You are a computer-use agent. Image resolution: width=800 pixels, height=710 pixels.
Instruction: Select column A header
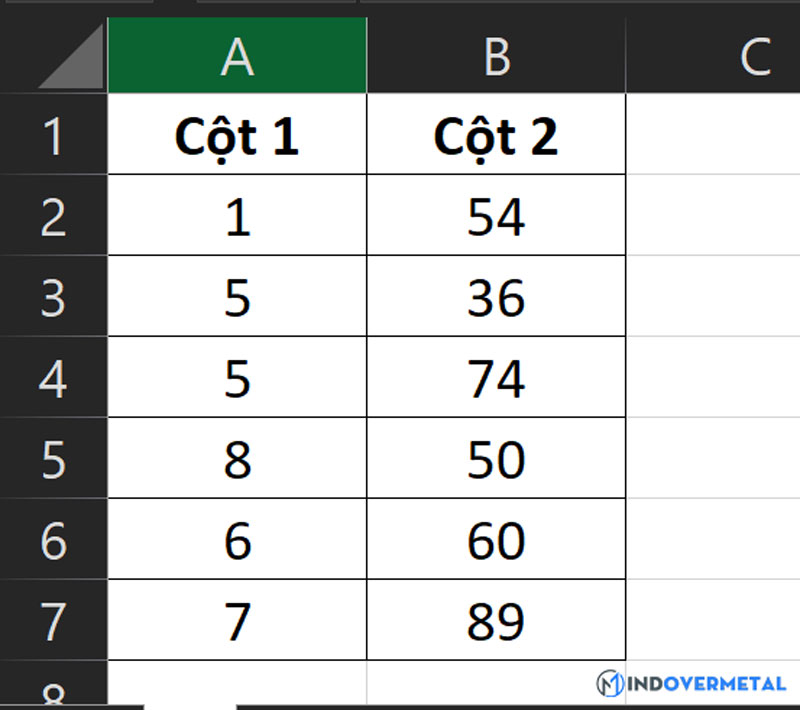pyautogui.click(x=237, y=57)
